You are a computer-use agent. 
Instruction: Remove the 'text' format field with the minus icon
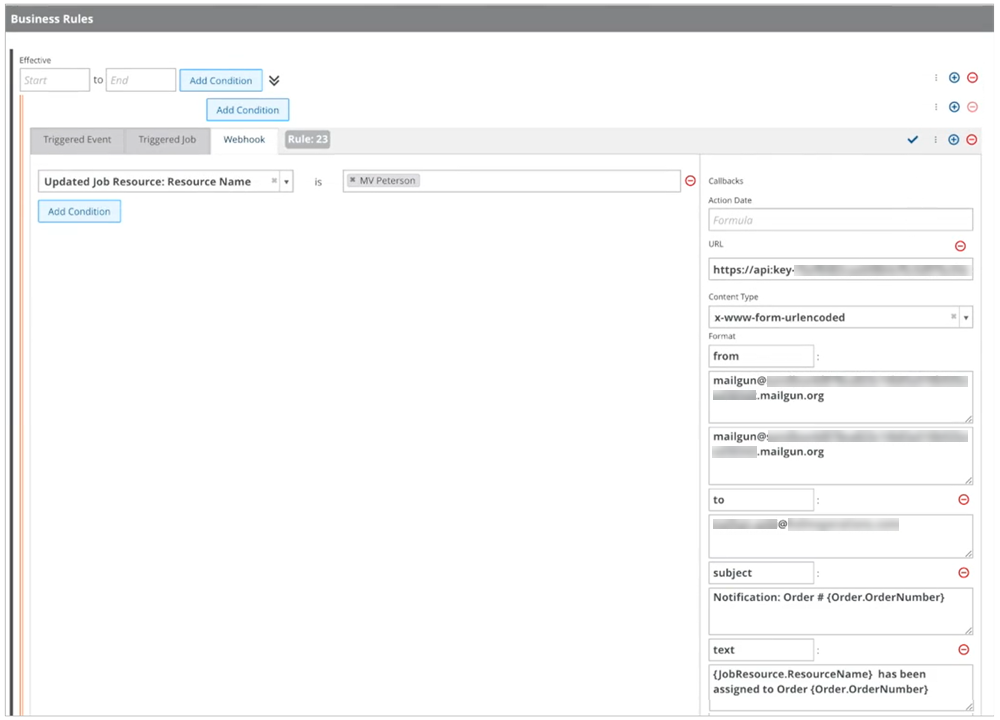pyautogui.click(x=964, y=649)
